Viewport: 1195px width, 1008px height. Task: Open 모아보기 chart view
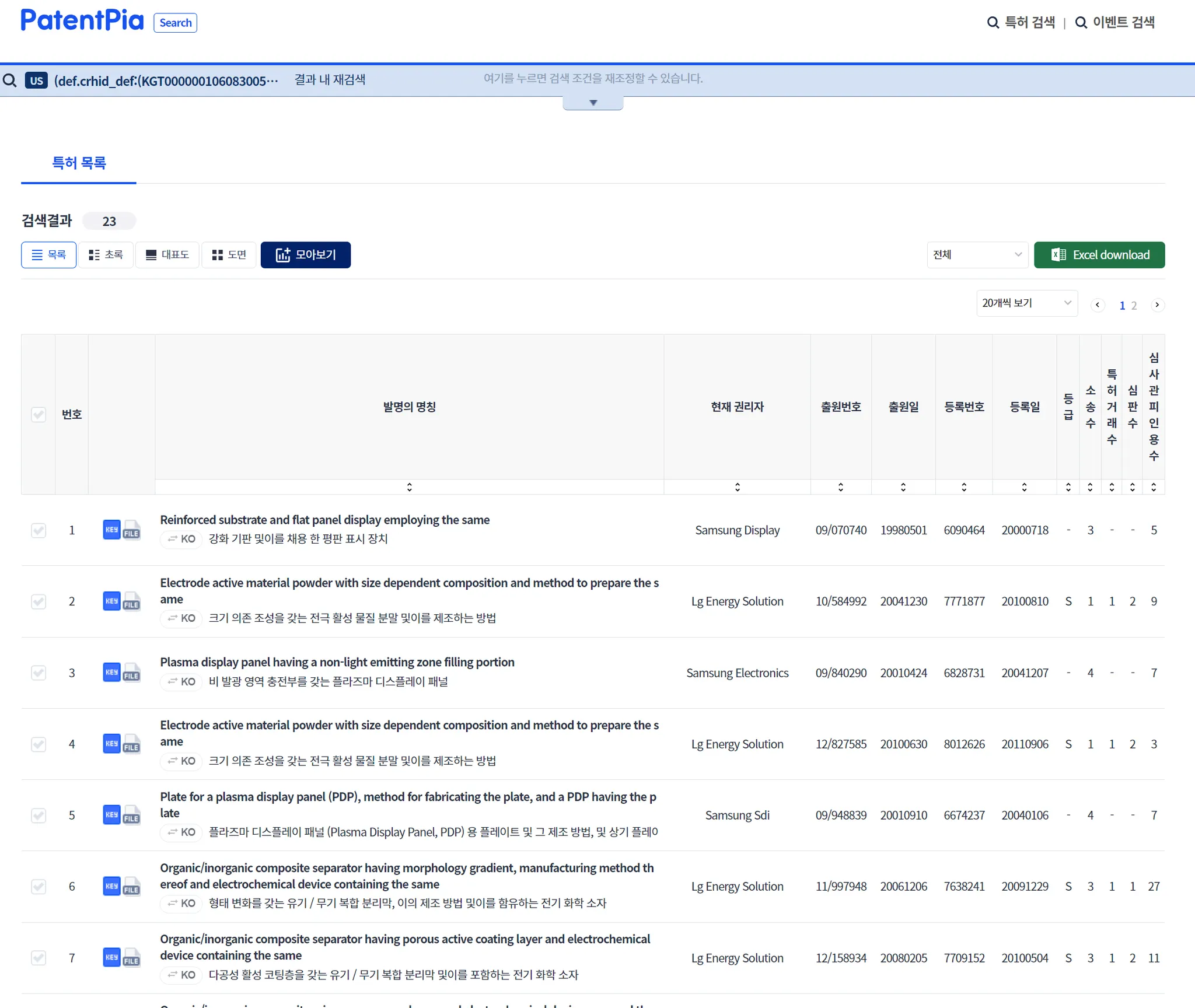(x=306, y=255)
